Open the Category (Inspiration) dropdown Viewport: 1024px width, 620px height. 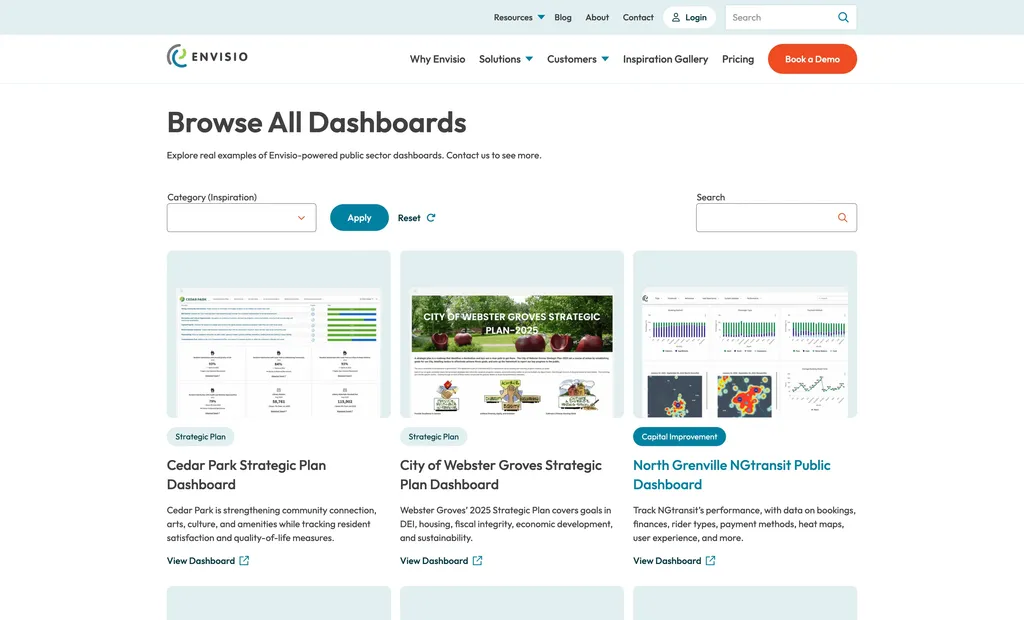click(242, 218)
